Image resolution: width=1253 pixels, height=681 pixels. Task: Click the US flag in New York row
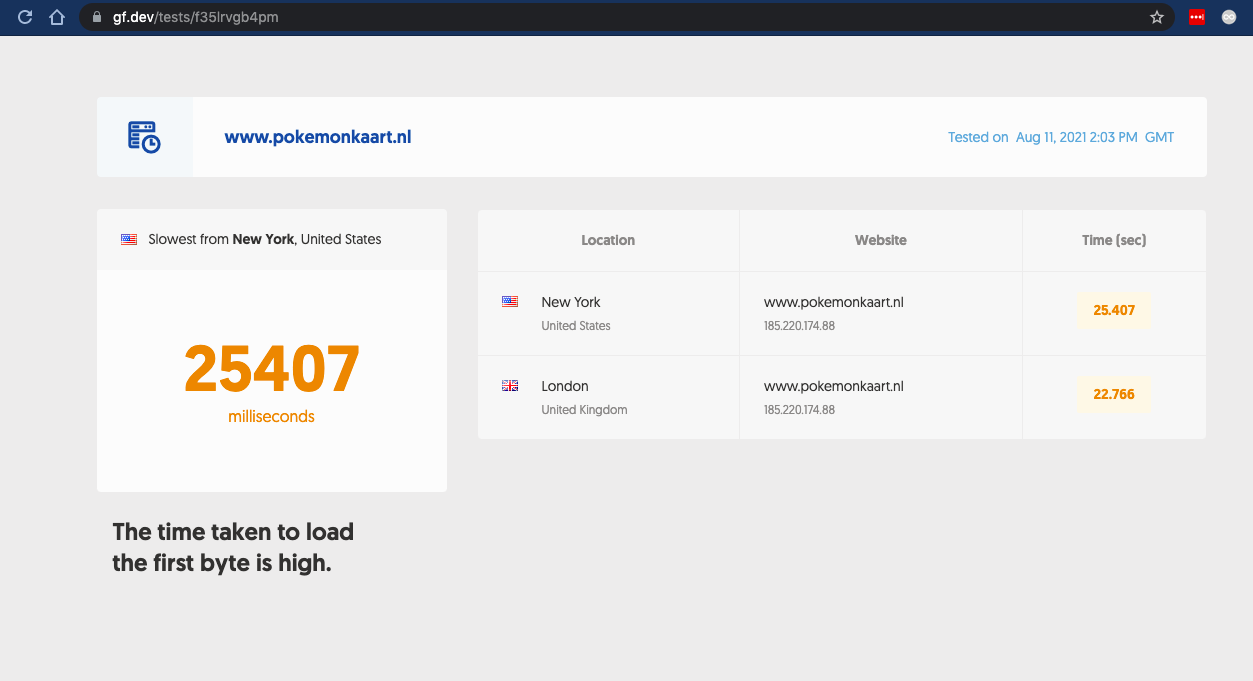(x=510, y=301)
